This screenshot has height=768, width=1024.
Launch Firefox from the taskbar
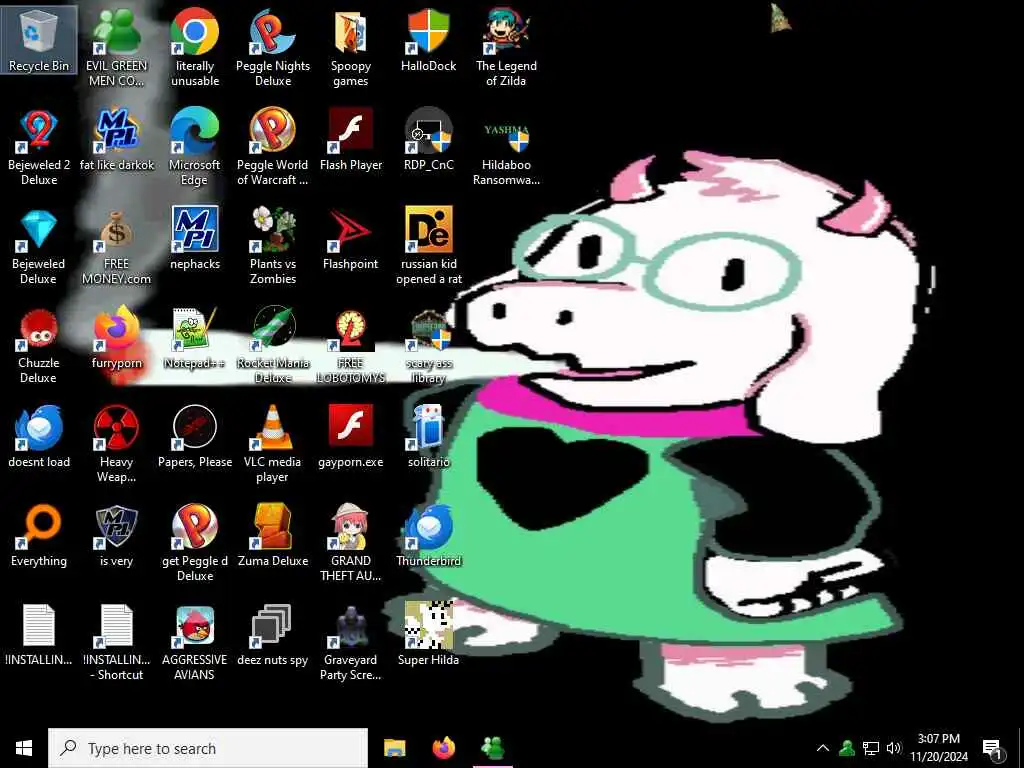coord(444,748)
